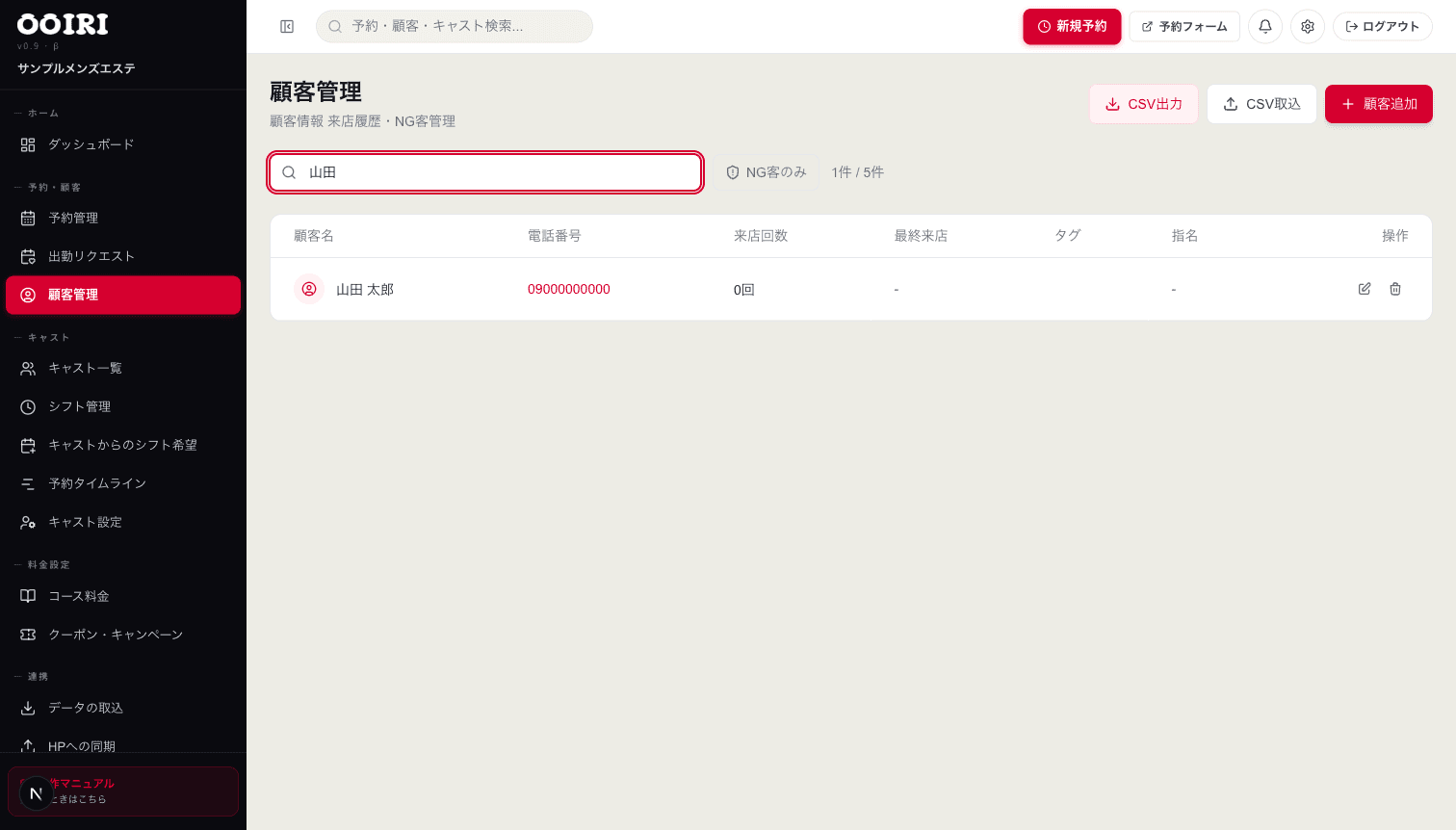Open 予約タイムライン view
The width and height of the screenshot is (1456, 830).
click(x=123, y=484)
